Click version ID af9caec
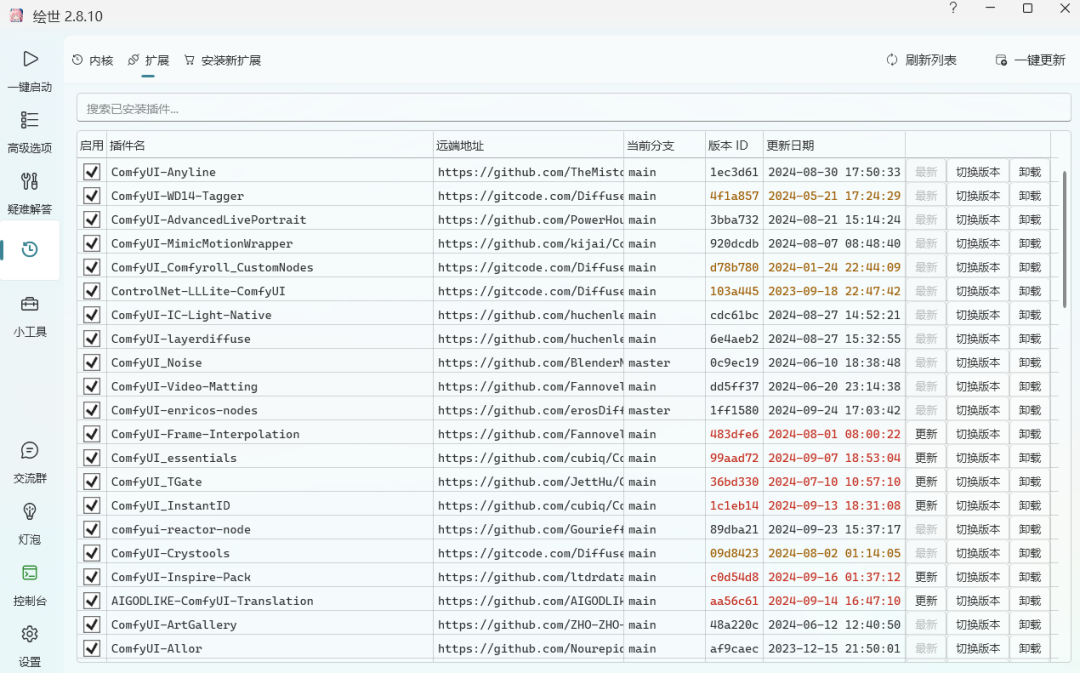 pos(734,648)
